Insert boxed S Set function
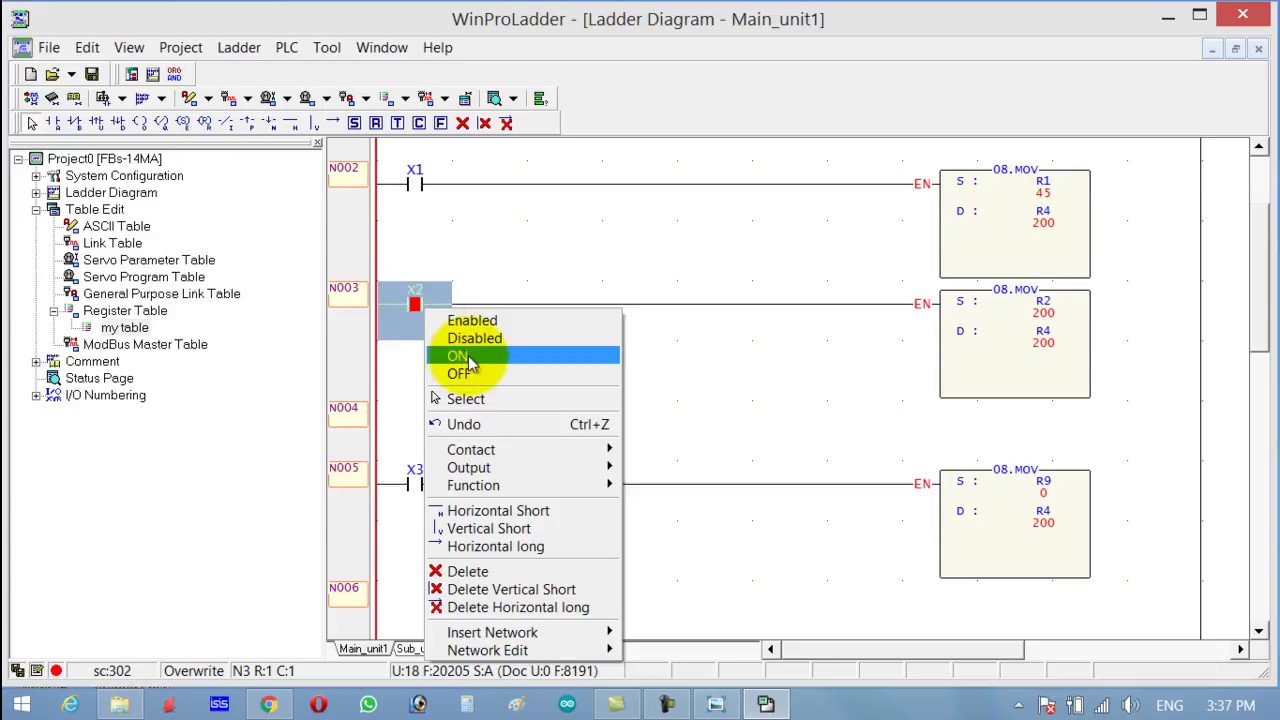The height and width of the screenshot is (720, 1280). (x=354, y=123)
